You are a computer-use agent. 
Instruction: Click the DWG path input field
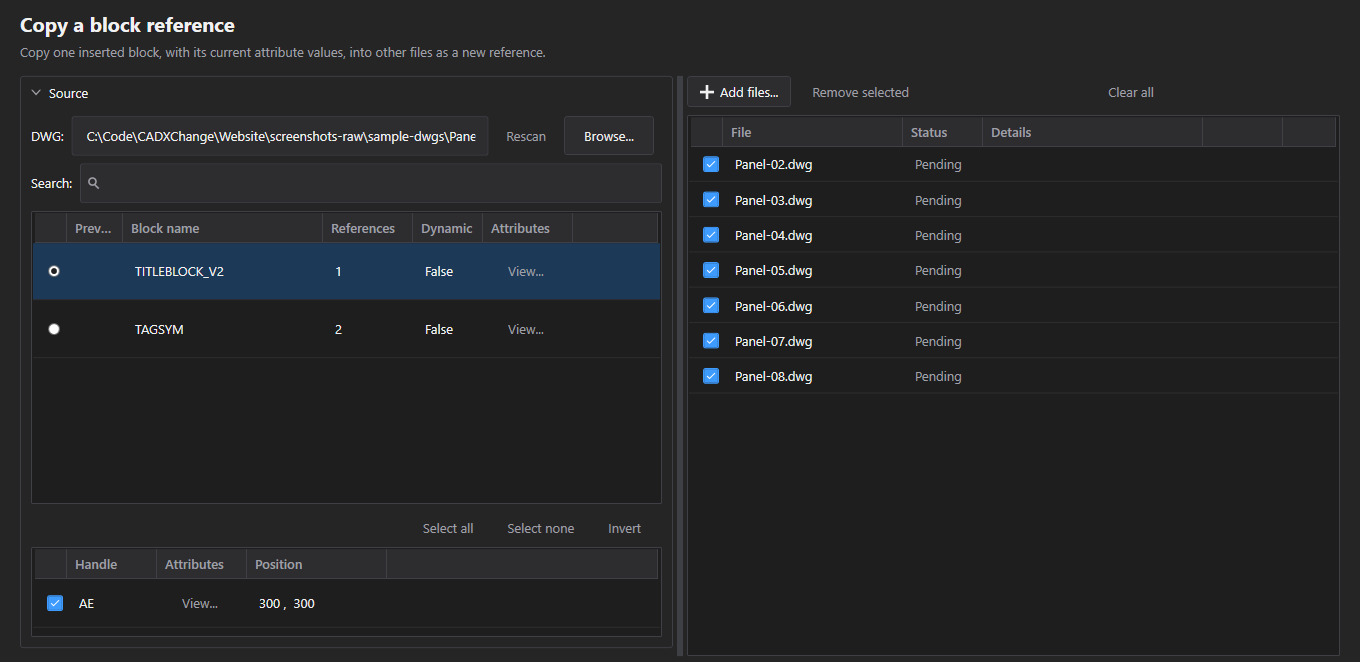point(280,136)
